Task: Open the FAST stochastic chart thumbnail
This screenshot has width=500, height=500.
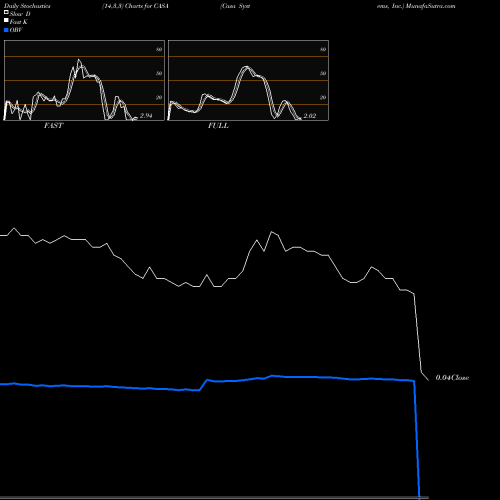Action: pyautogui.click(x=84, y=80)
